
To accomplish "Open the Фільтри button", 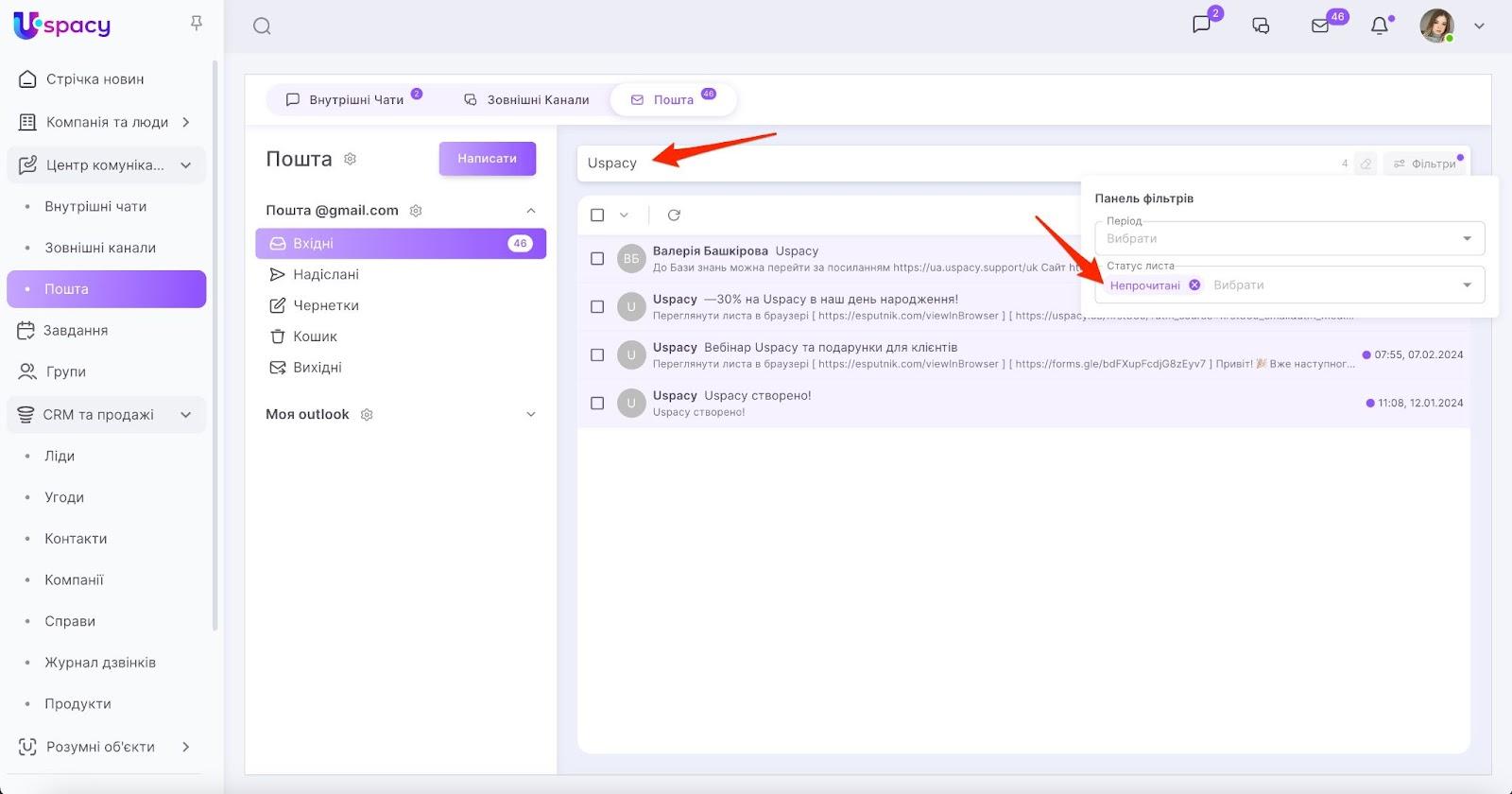I will (x=1425, y=164).
